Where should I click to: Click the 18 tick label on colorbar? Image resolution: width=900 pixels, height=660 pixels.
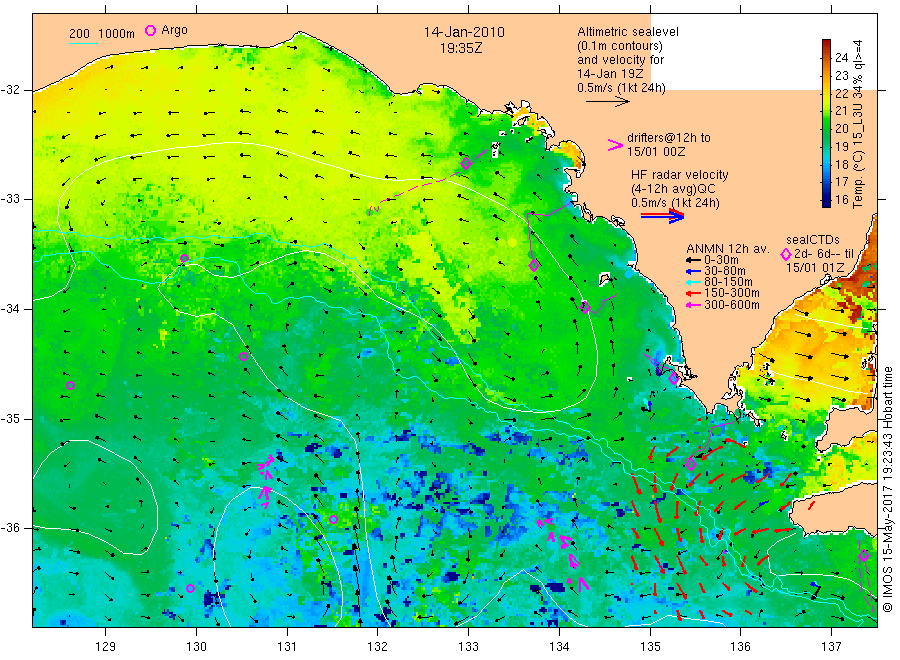coord(841,165)
